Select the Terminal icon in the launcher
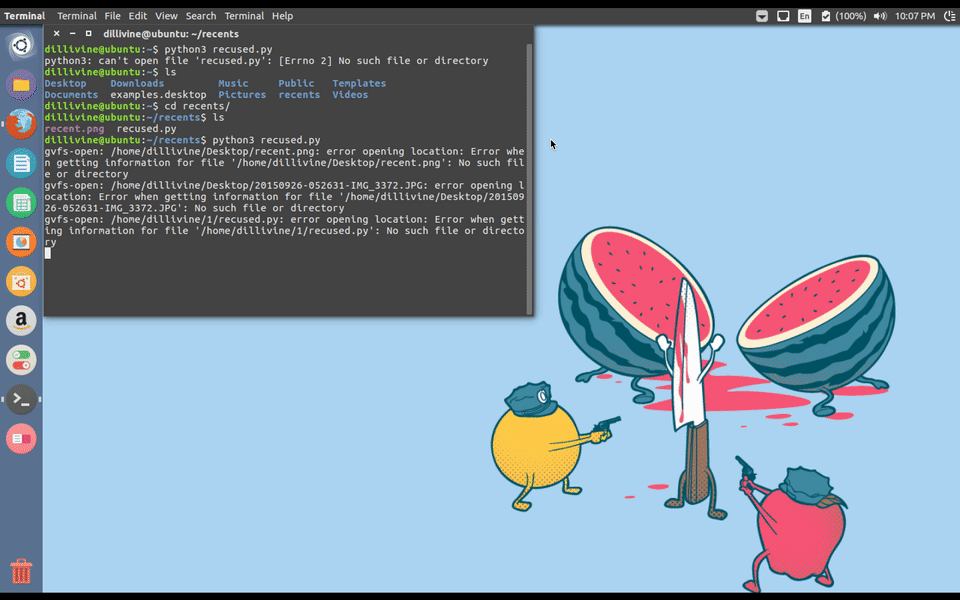This screenshot has height=600, width=960. point(21,399)
